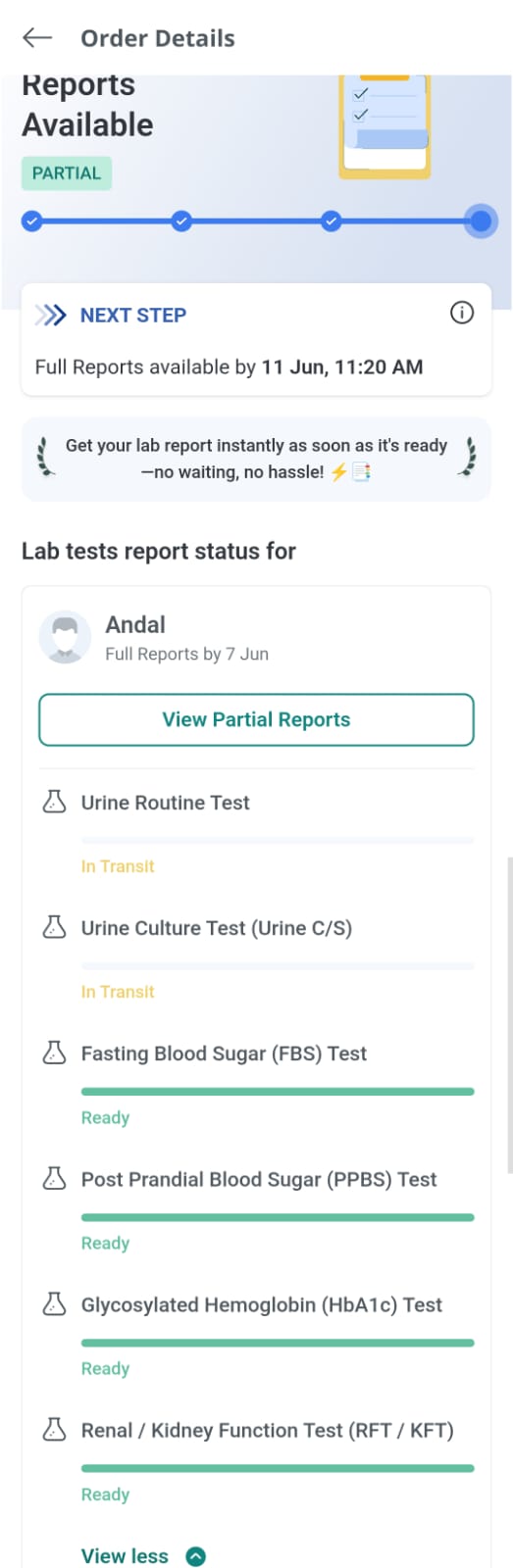The width and height of the screenshot is (513, 1568).
Task: Tap the flask icon for Urine Routine Test
Action: pos(55,803)
